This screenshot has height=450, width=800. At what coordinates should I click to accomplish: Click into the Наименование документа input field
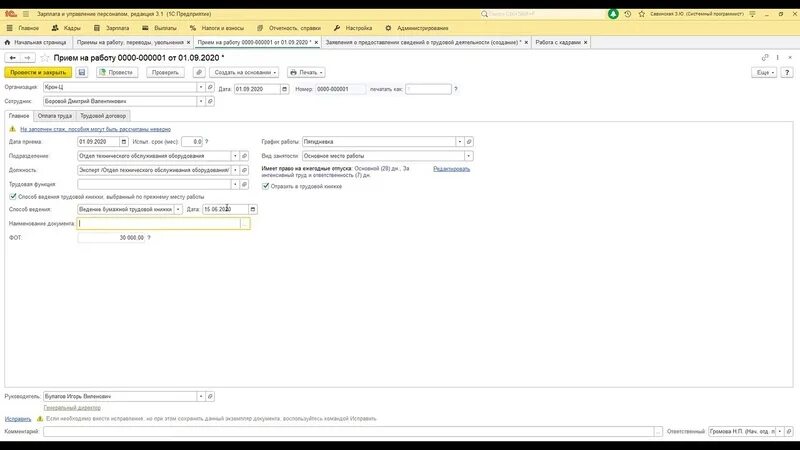(159, 223)
